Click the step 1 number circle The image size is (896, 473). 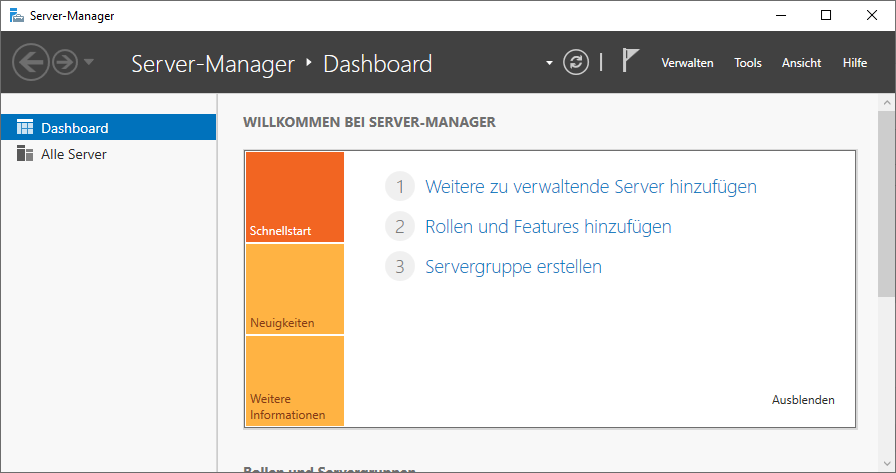click(400, 186)
